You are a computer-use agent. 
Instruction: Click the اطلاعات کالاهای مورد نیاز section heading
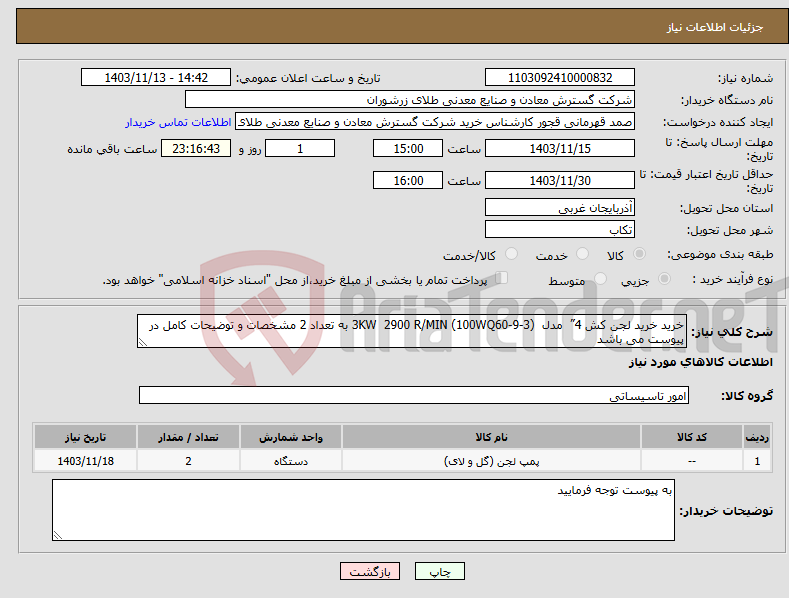pos(700,362)
